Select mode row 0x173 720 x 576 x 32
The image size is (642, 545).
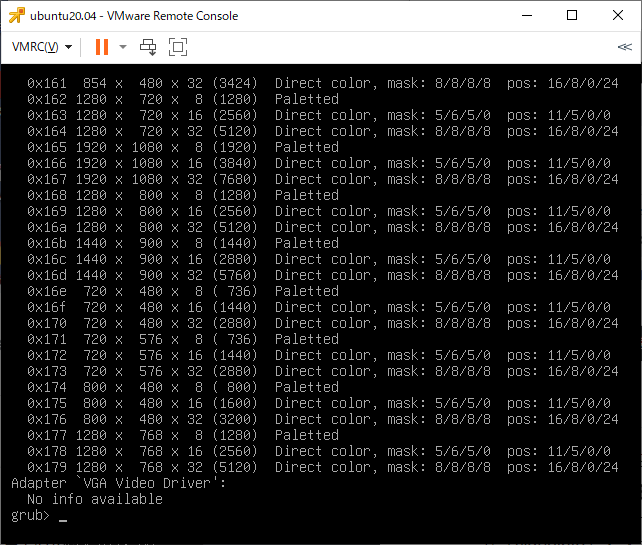coord(323,371)
